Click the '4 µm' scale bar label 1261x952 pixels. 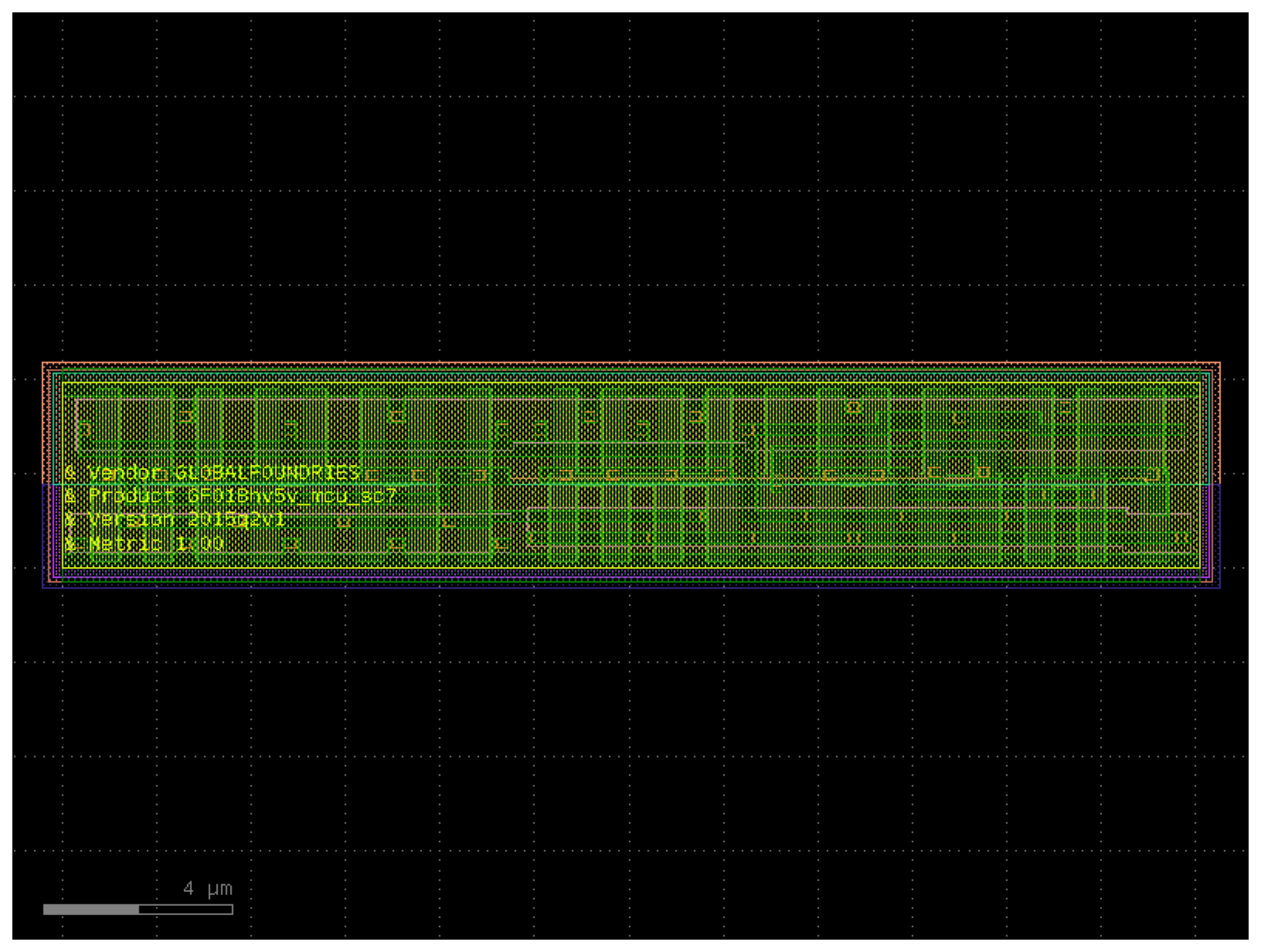tap(208, 889)
